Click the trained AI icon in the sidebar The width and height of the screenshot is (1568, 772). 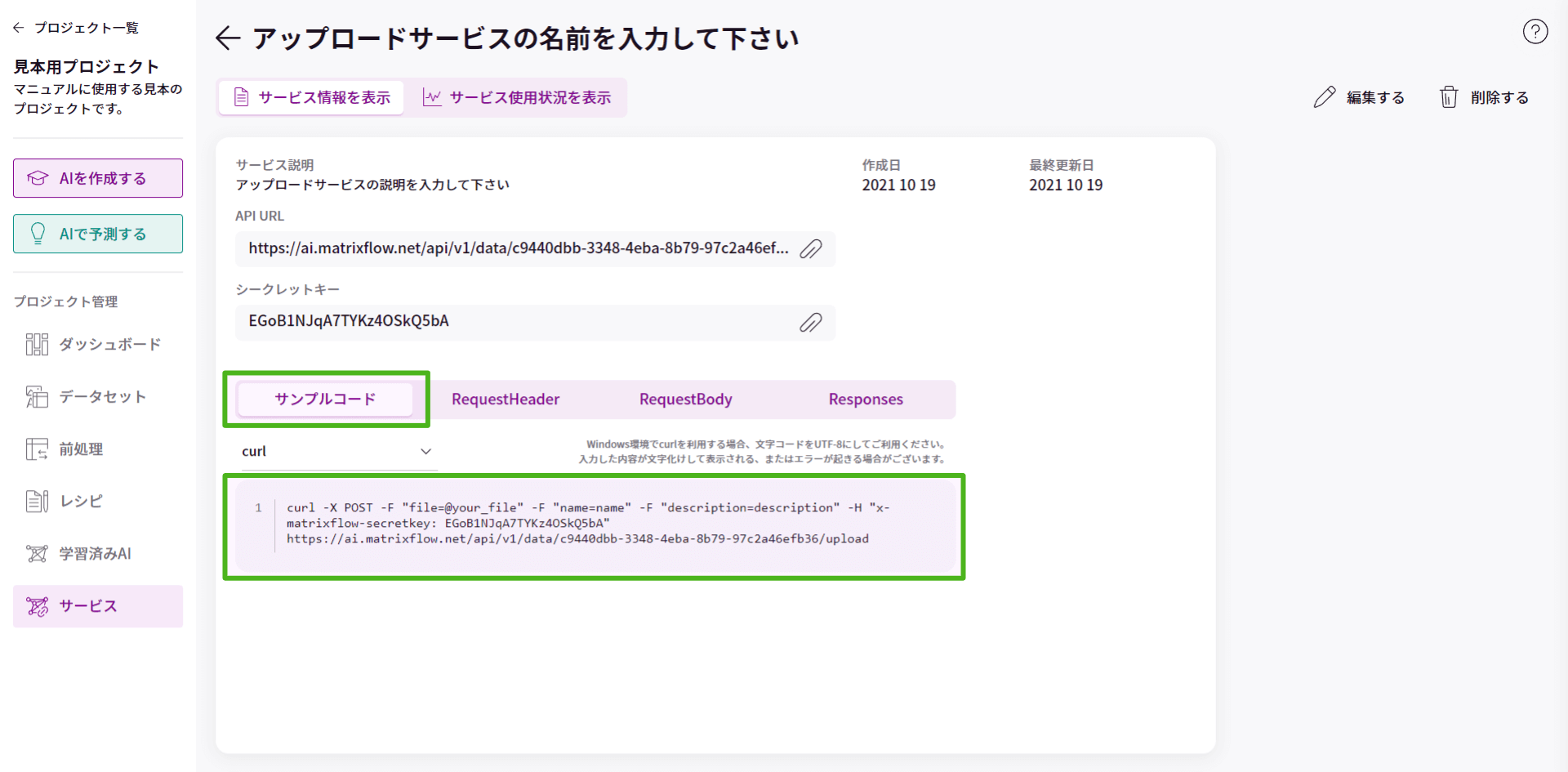37,553
